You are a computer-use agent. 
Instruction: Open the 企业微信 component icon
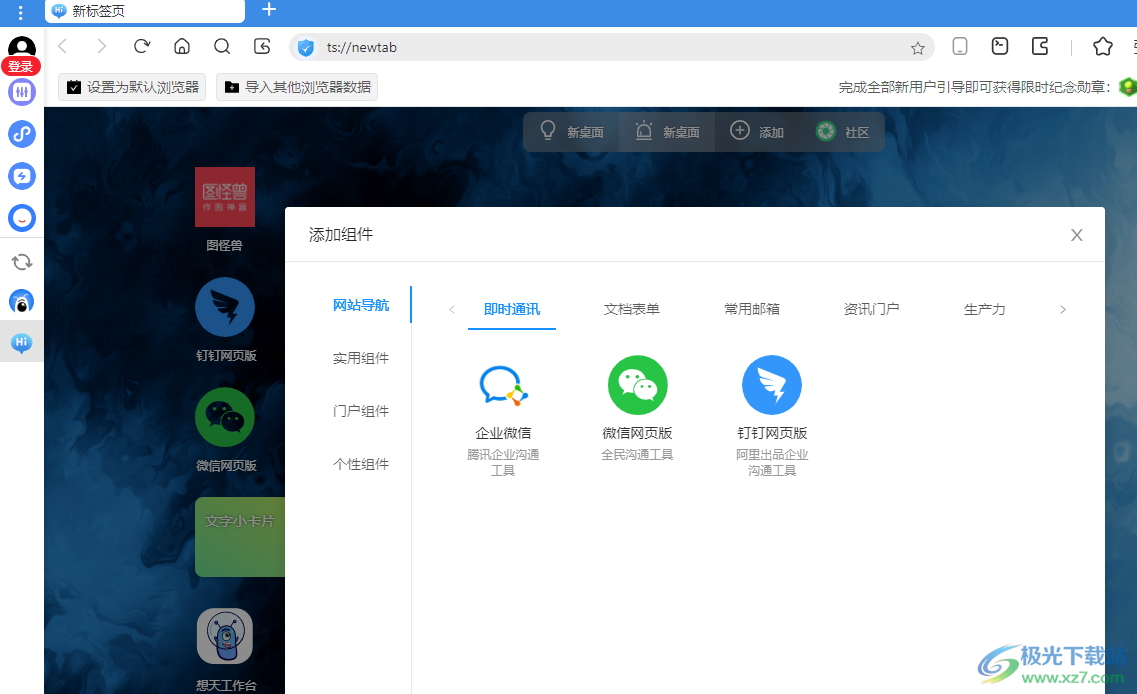click(x=503, y=385)
